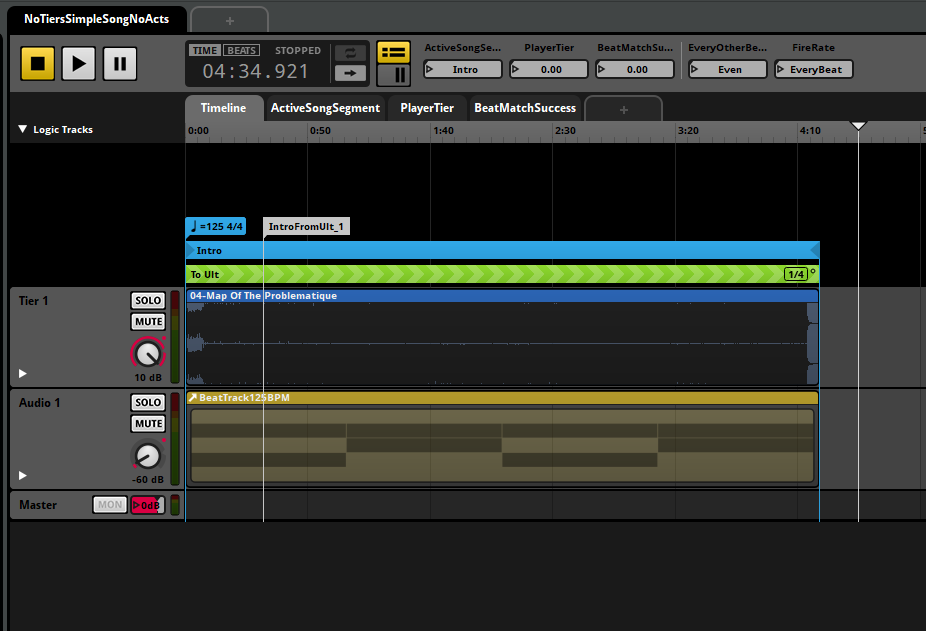Start playback with the Play button
Image resolution: width=926 pixels, height=631 pixels.
(79, 63)
